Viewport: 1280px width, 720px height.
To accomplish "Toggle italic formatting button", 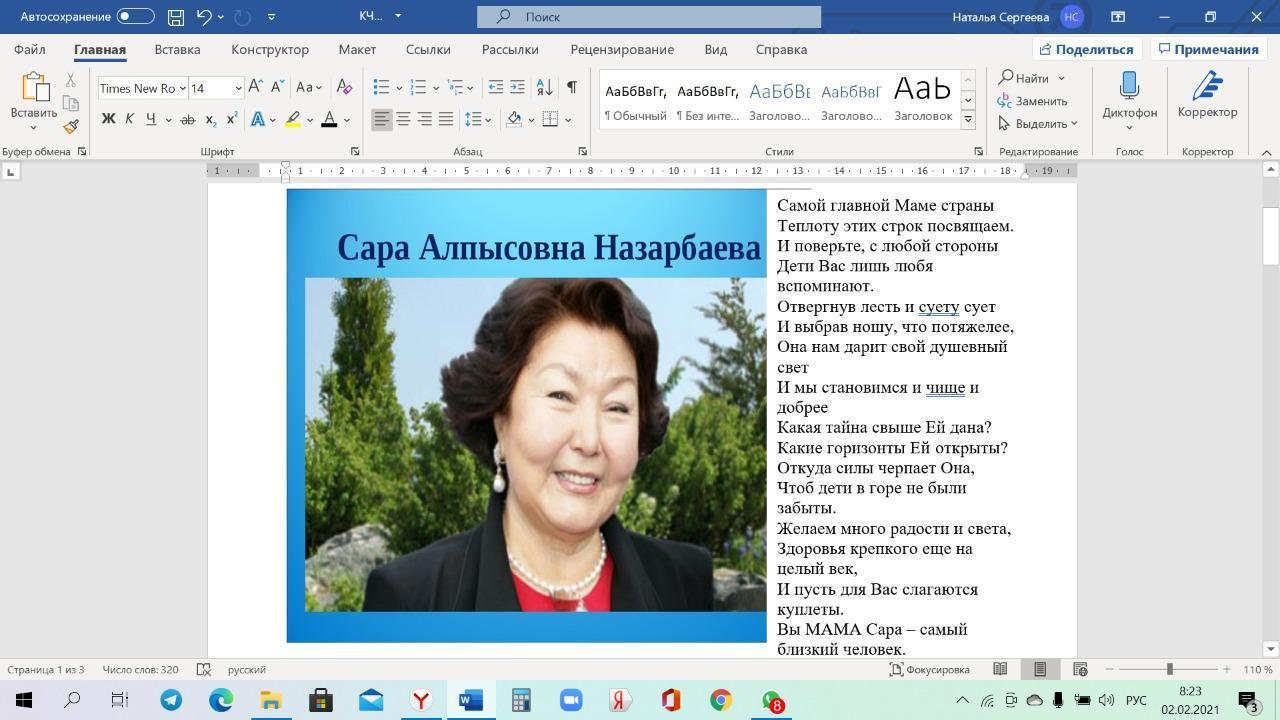I will pos(129,119).
